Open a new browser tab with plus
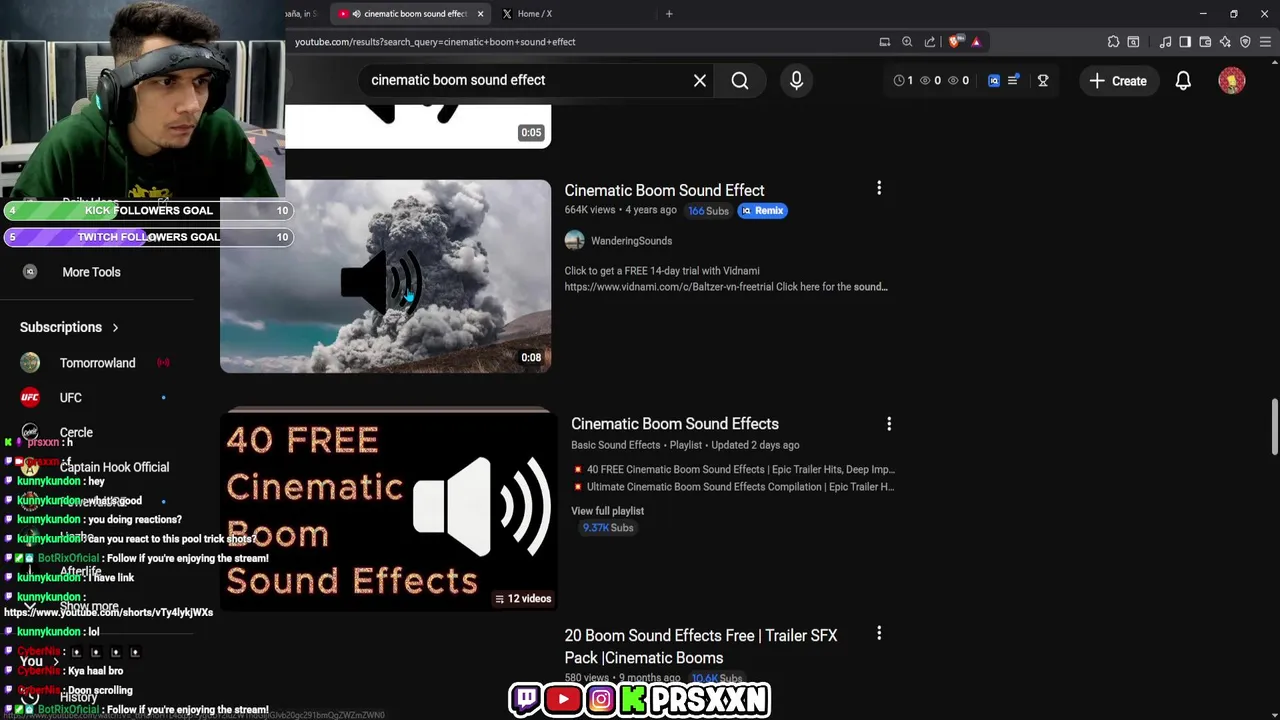The width and height of the screenshot is (1280, 720). [x=669, y=14]
